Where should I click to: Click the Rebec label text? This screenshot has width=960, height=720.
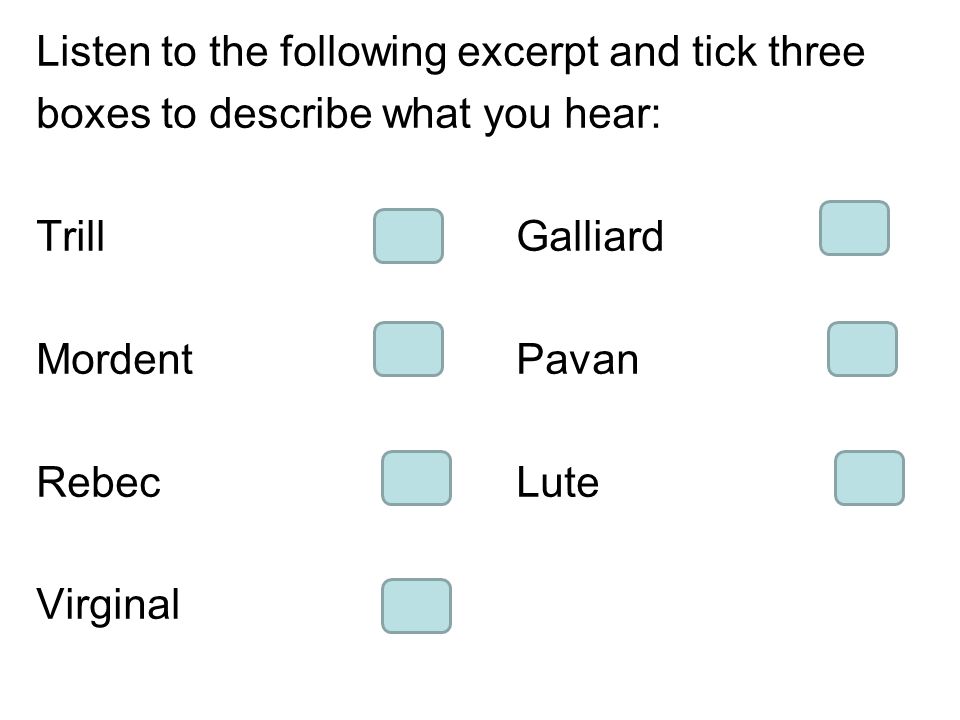point(99,482)
